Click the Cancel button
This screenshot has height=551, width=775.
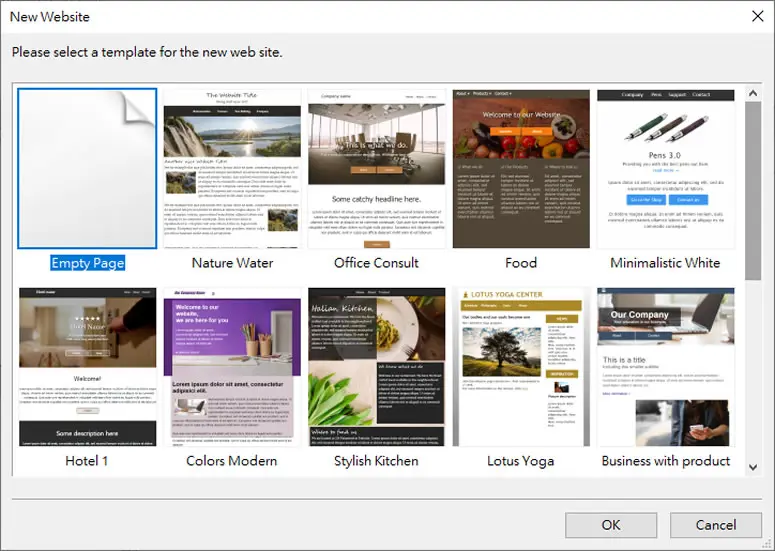716,525
